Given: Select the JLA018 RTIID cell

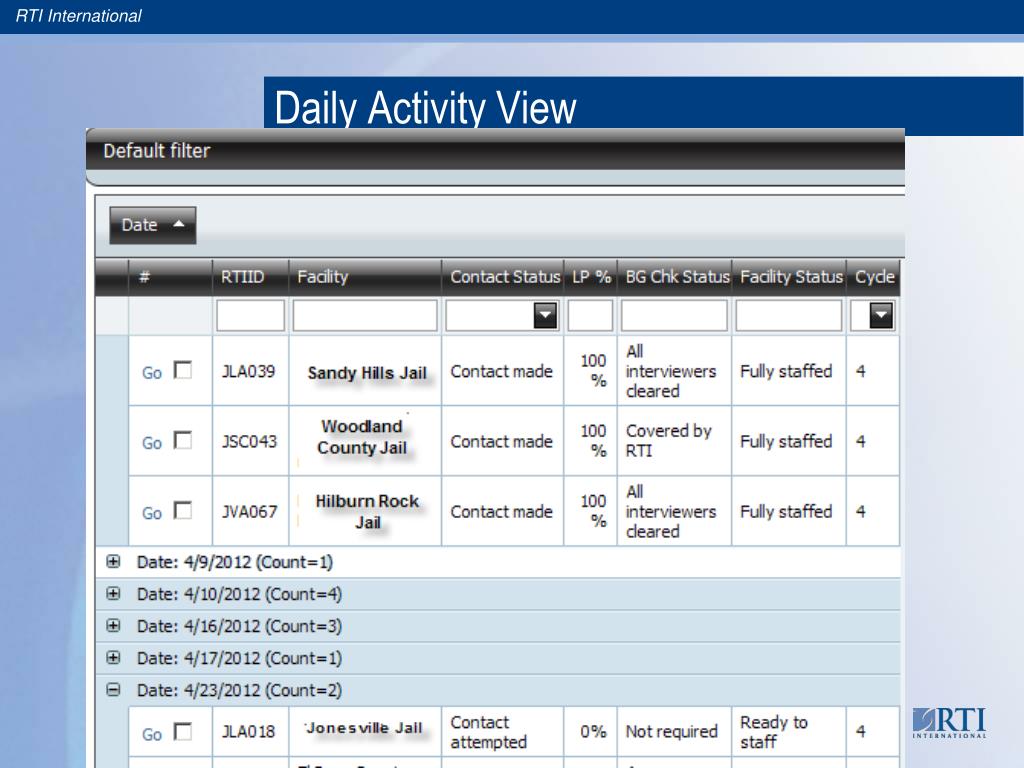Looking at the screenshot, I should click(249, 731).
